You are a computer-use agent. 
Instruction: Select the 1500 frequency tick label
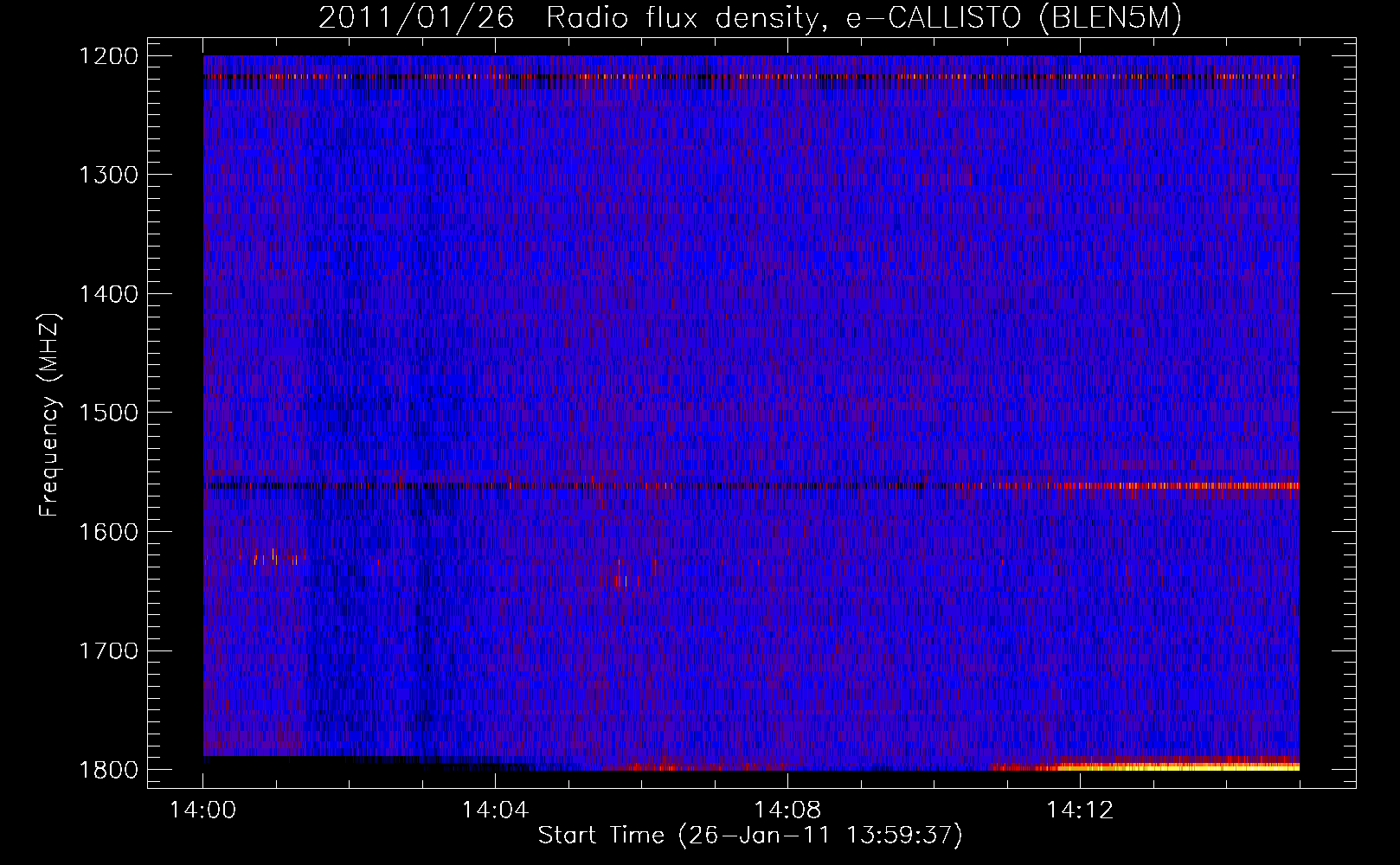click(108, 413)
